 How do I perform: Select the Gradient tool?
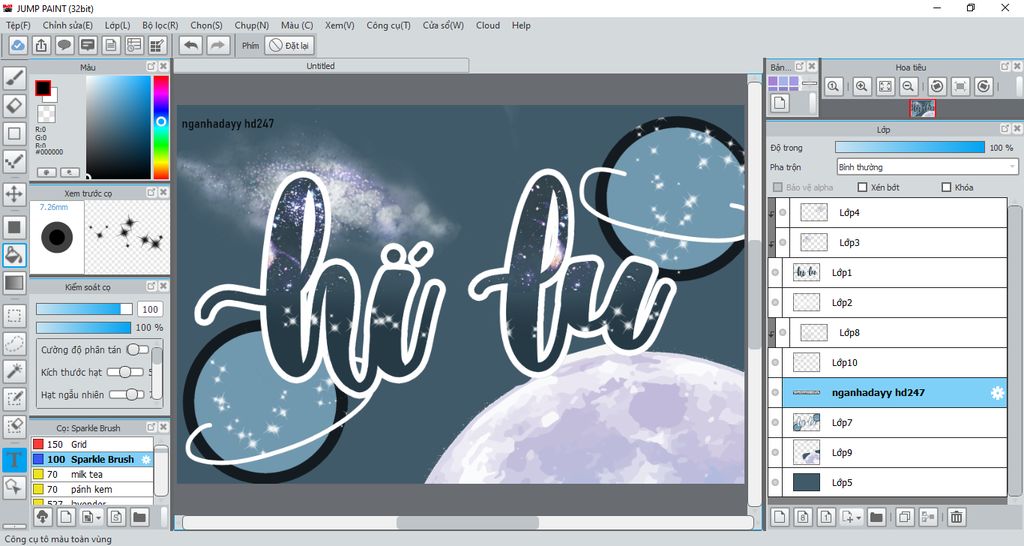pyautogui.click(x=14, y=282)
